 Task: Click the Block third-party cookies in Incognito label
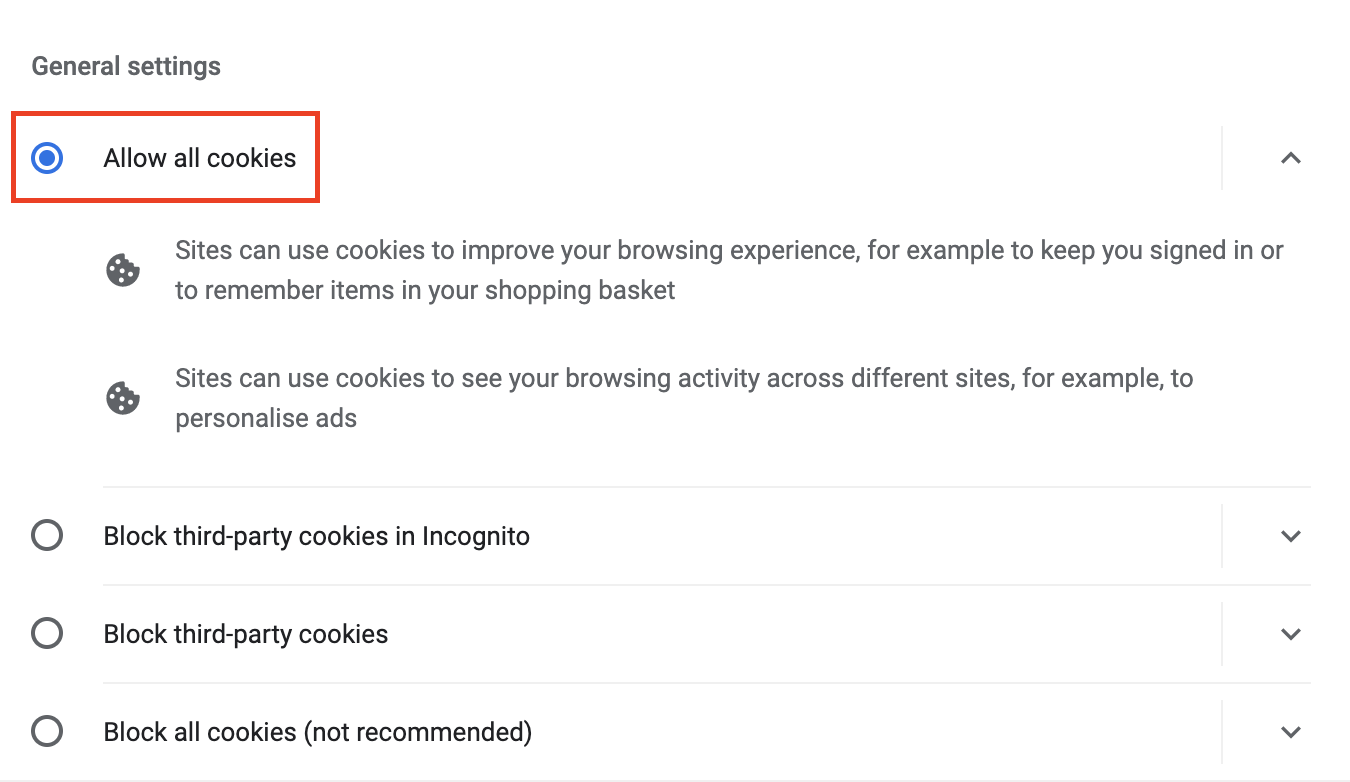(317, 536)
